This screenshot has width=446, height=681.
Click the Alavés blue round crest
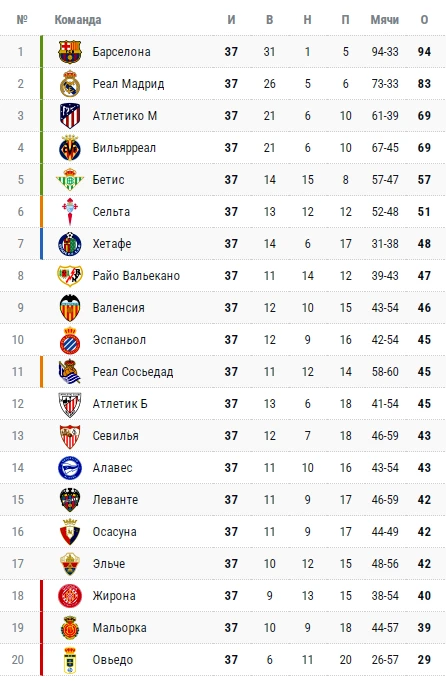coord(70,468)
